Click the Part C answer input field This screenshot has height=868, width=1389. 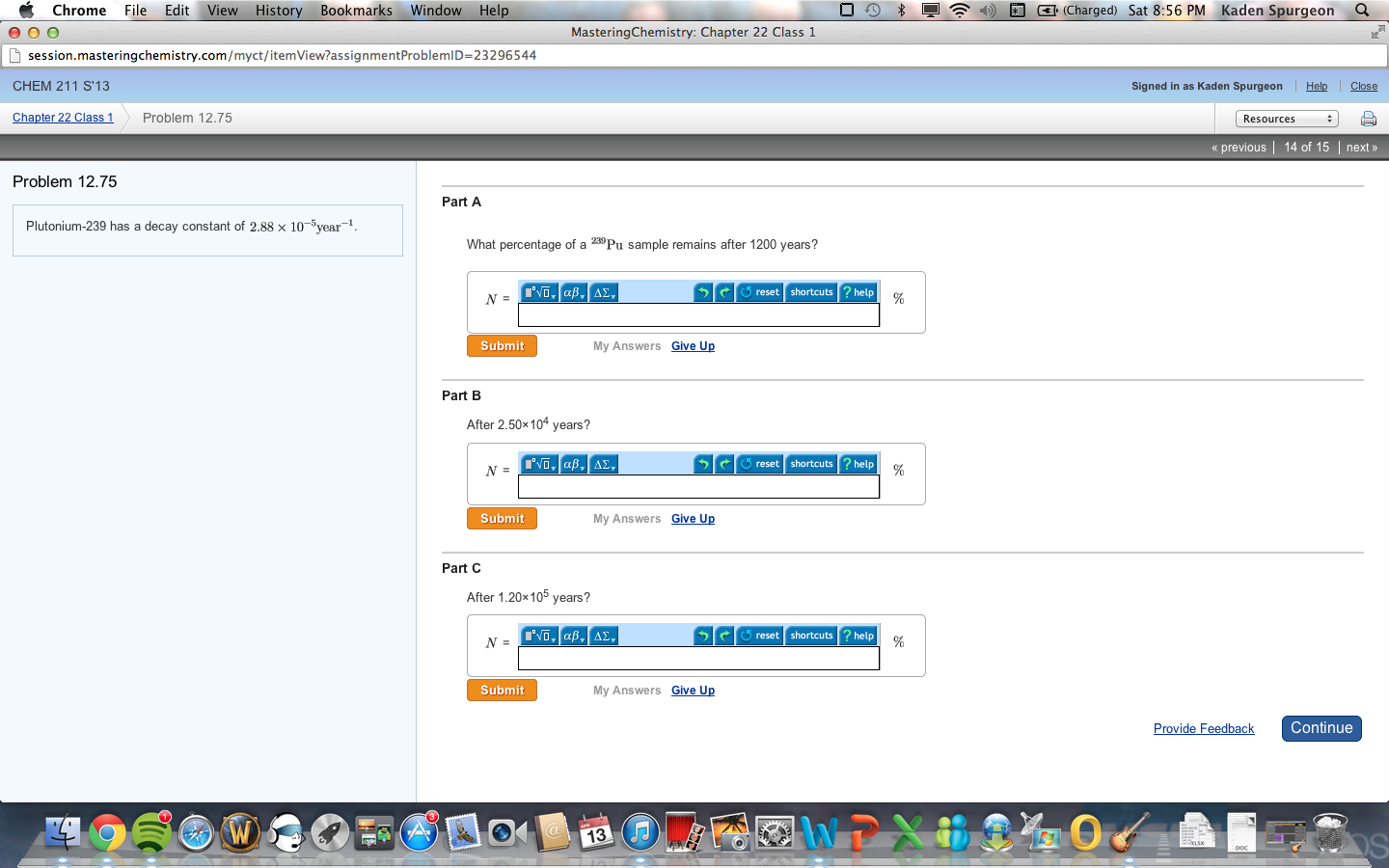698,658
